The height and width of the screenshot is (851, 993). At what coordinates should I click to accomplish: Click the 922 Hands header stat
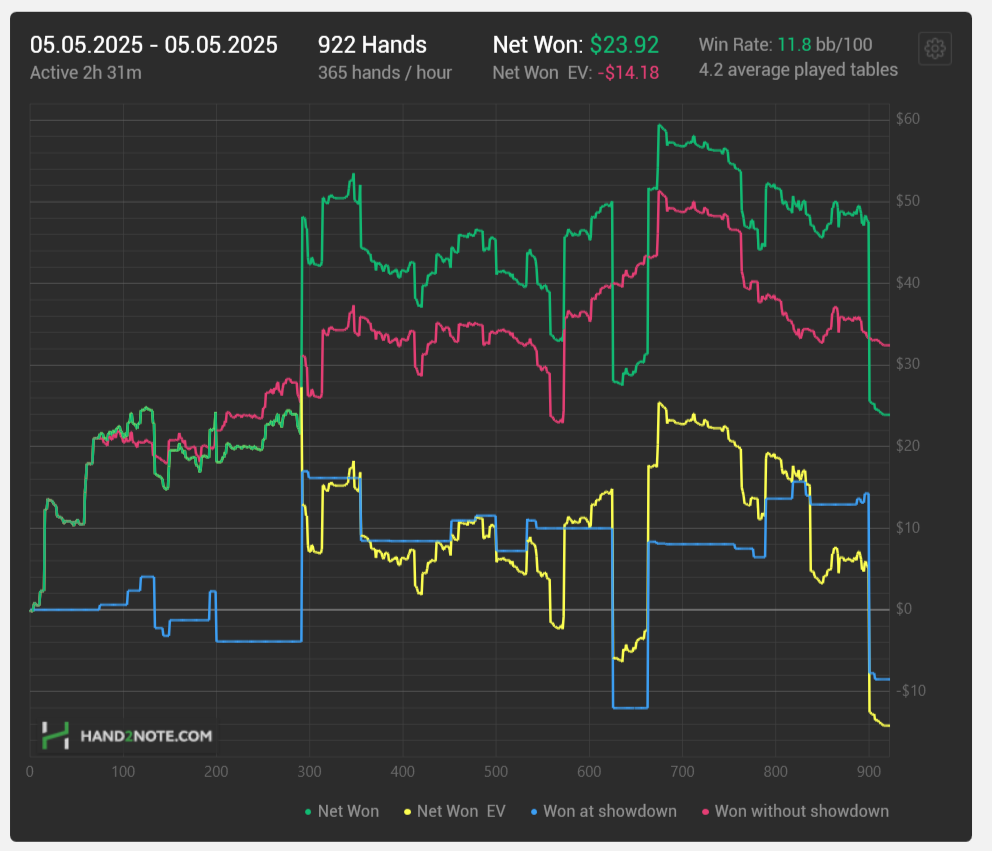pos(372,45)
